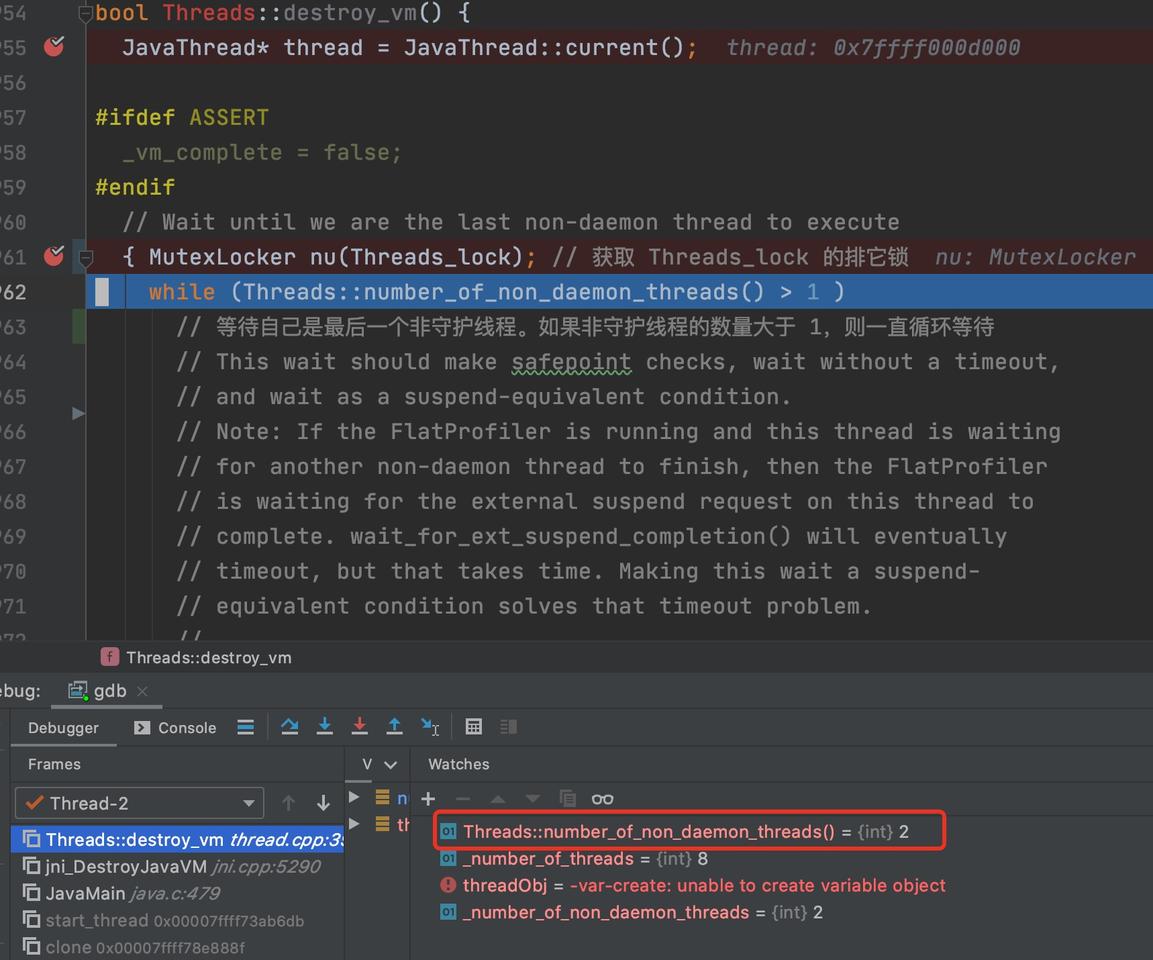Go to the next frame with down arrow
Image resolution: width=1153 pixels, height=960 pixels.
pos(323,803)
